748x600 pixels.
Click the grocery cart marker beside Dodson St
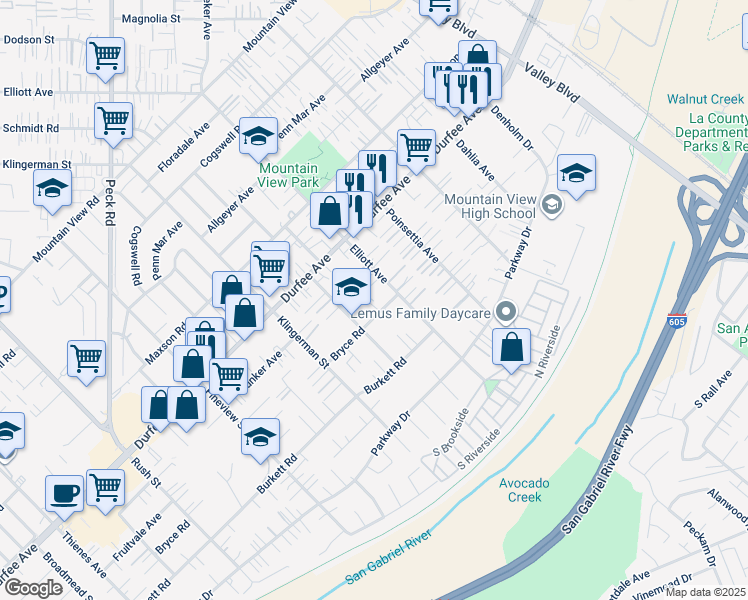[105, 58]
